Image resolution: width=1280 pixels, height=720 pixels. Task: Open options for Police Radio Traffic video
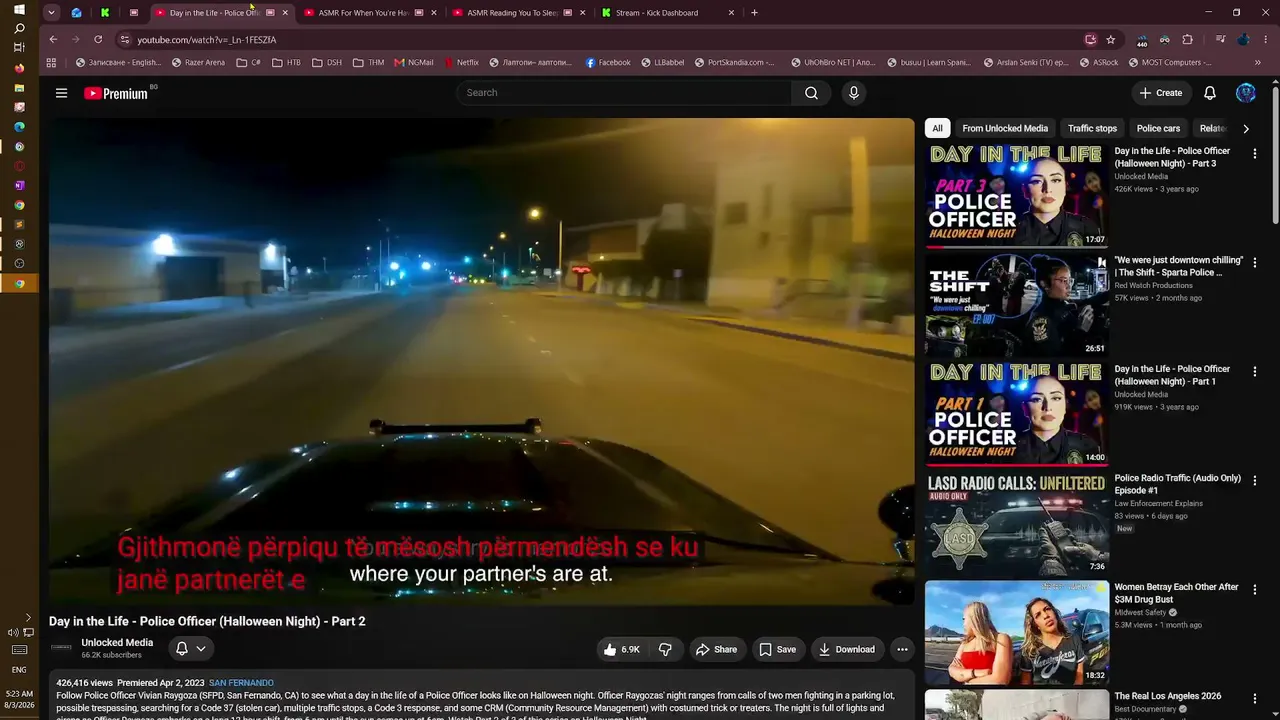coord(1255,481)
